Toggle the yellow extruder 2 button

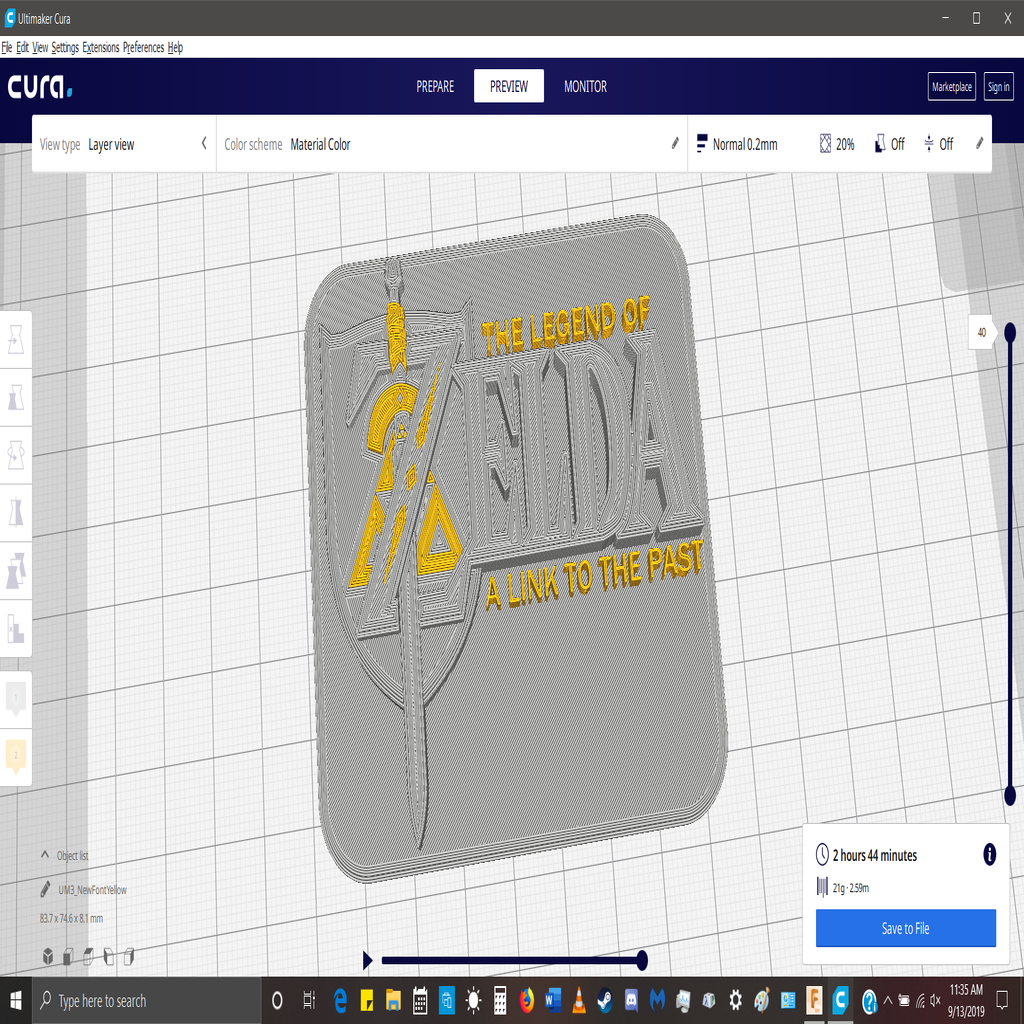coord(15,756)
